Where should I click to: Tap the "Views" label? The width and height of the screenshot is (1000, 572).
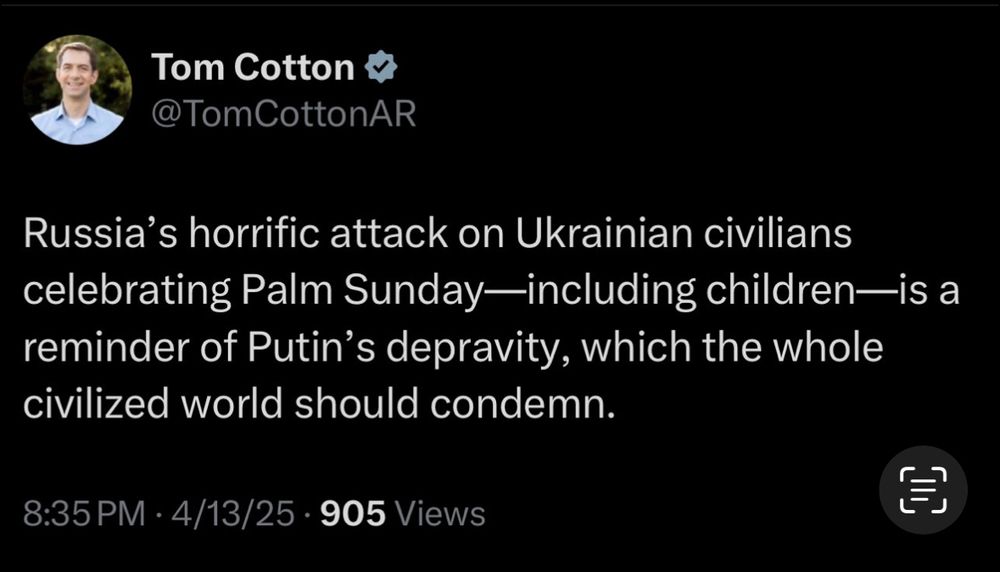coord(441,514)
